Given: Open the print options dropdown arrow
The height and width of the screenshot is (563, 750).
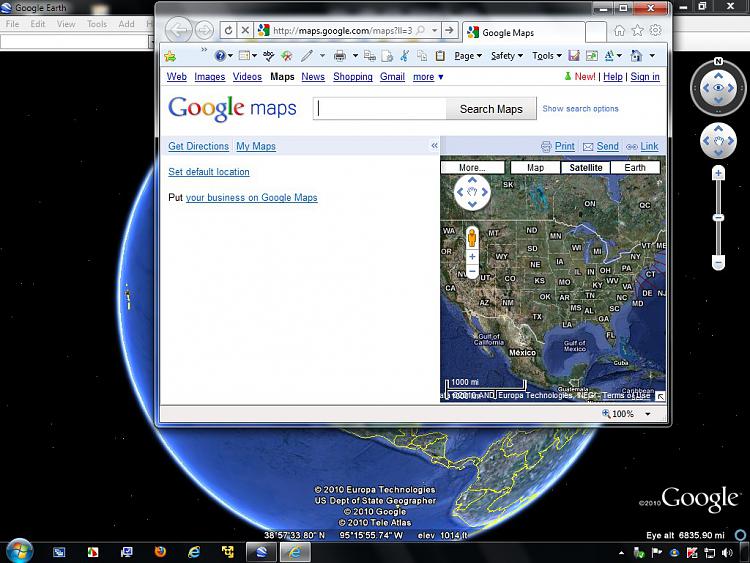Looking at the screenshot, I should [x=355, y=56].
